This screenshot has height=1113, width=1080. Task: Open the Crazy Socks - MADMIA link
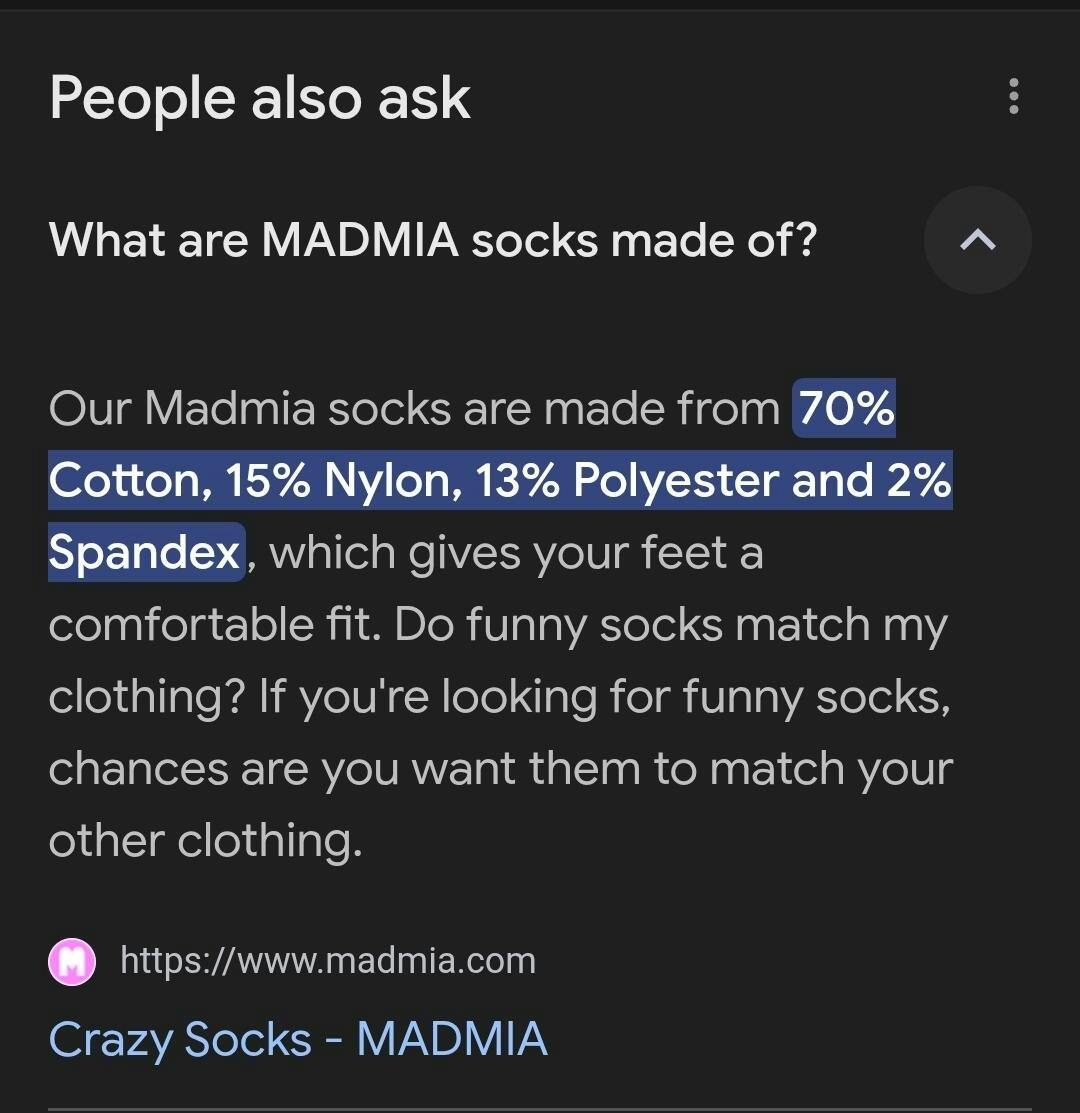[298, 1038]
